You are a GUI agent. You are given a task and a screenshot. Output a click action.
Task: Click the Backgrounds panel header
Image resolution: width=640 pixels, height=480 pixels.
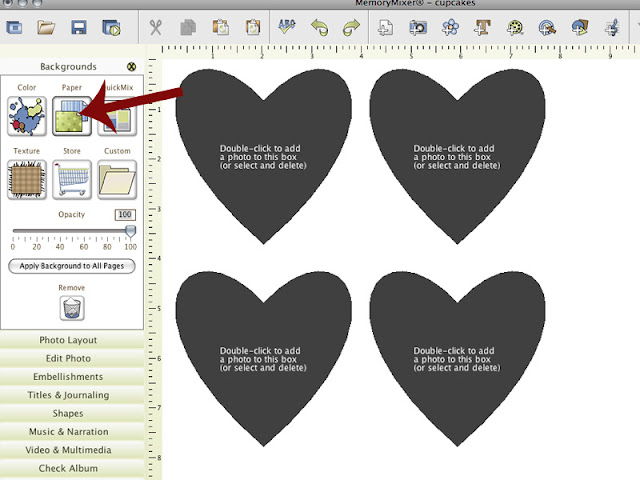point(68,67)
